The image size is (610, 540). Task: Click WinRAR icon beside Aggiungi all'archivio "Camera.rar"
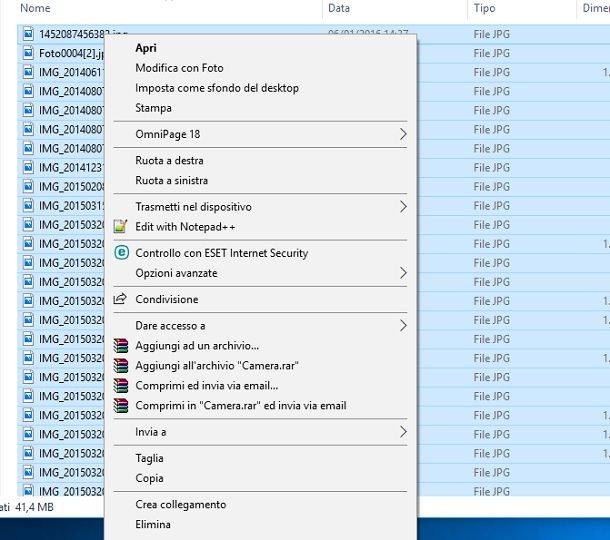point(121,365)
